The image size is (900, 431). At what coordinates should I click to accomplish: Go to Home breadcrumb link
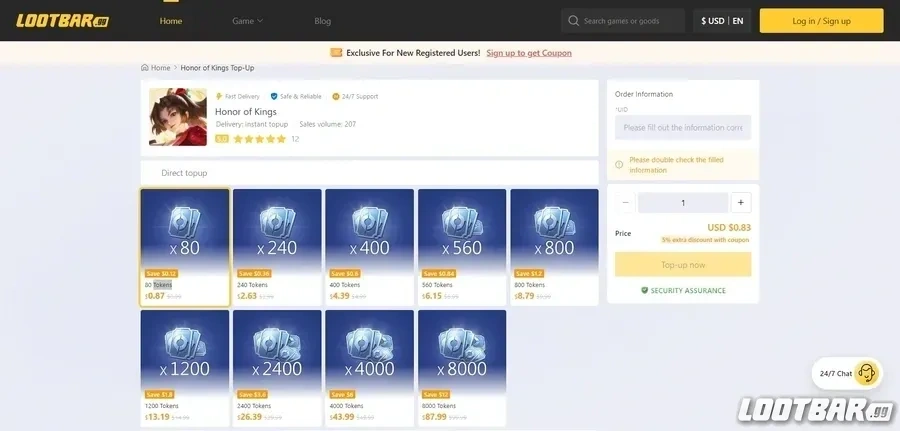tap(160, 68)
